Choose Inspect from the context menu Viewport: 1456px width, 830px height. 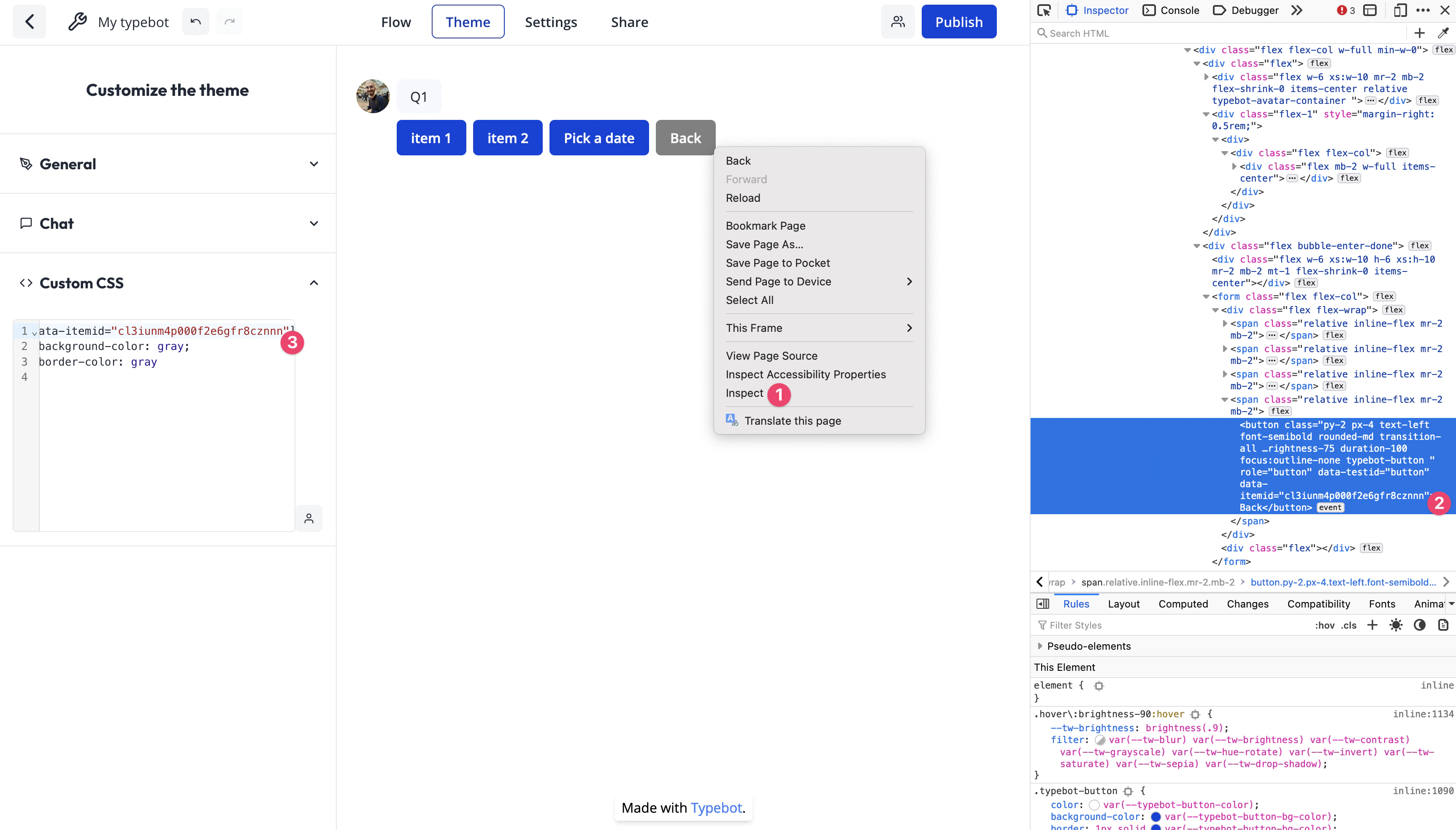pos(744,393)
